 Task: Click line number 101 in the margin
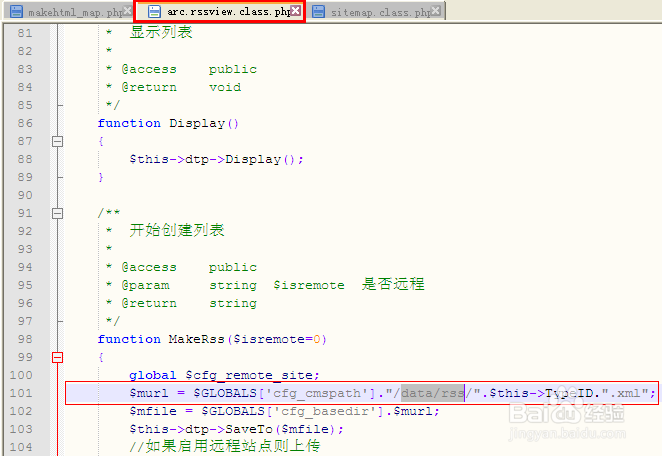pyautogui.click(x=21, y=393)
